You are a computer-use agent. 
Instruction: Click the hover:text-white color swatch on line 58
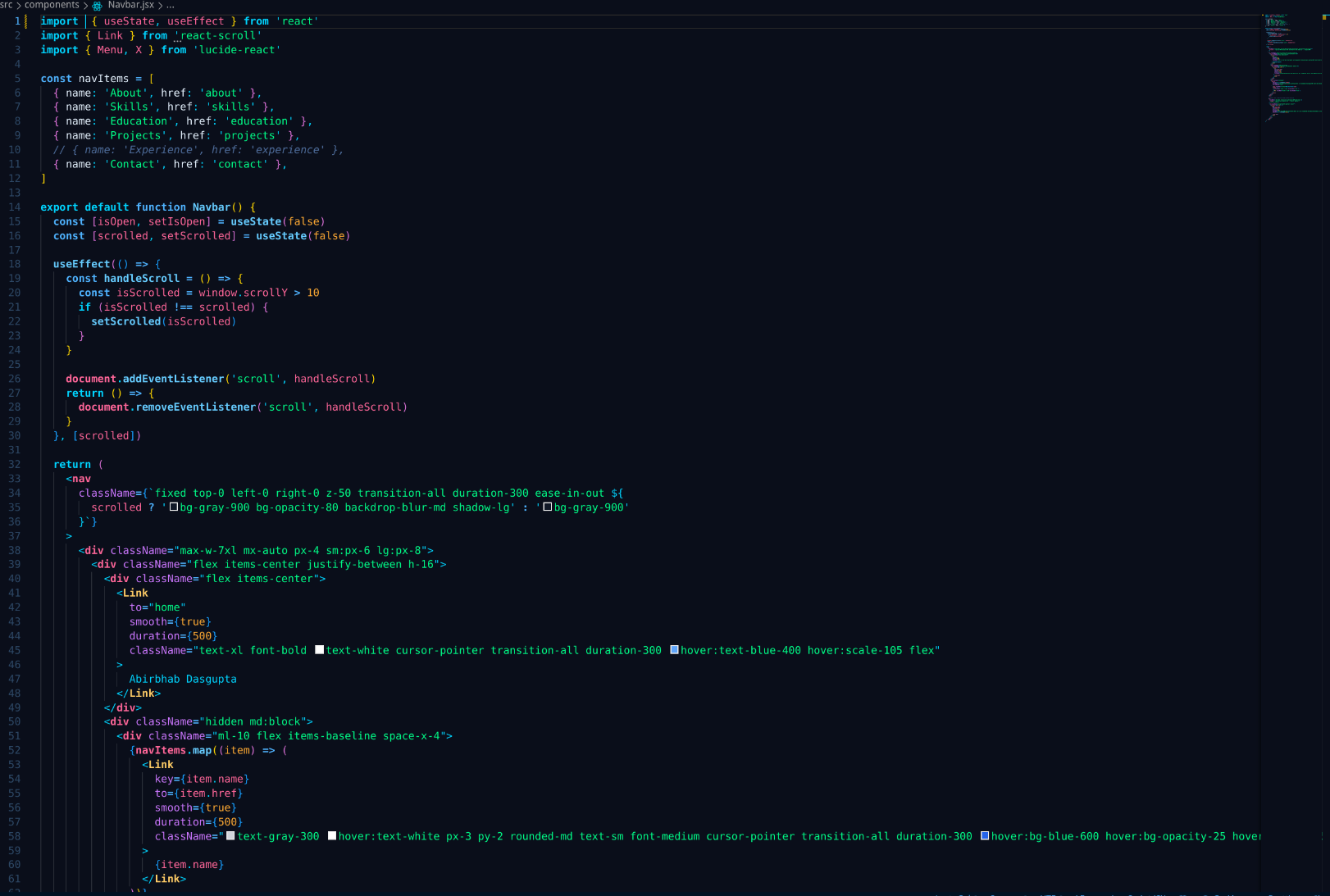(332, 836)
